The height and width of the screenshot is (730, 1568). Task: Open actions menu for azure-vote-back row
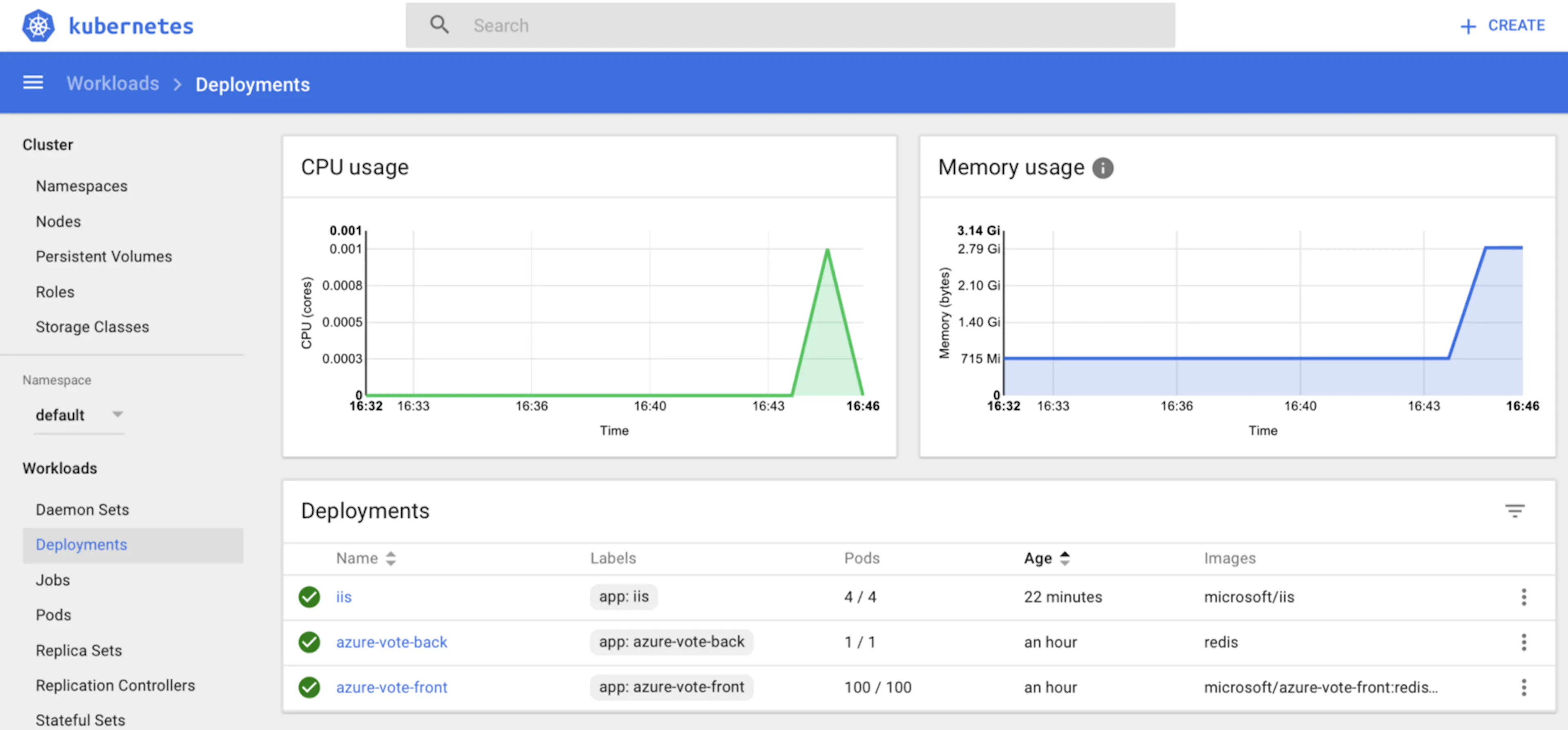coord(1523,642)
